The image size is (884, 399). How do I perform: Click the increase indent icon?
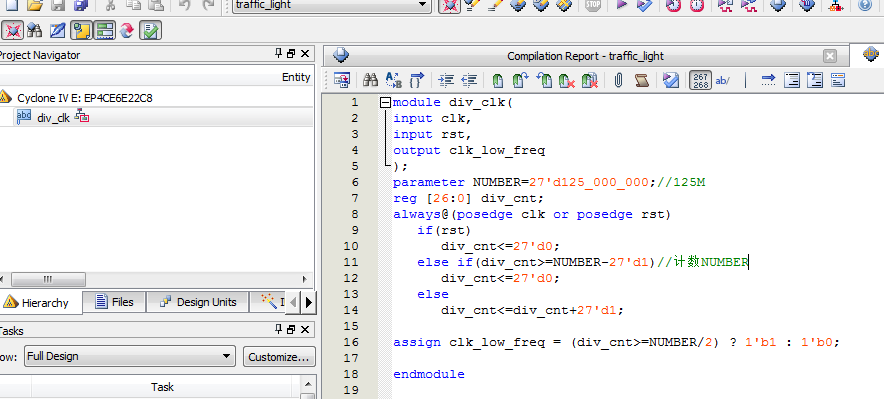[446, 80]
